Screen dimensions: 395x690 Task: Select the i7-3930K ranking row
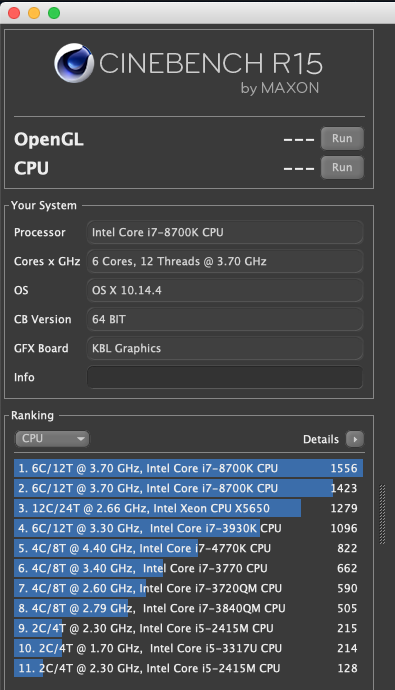tap(188, 528)
